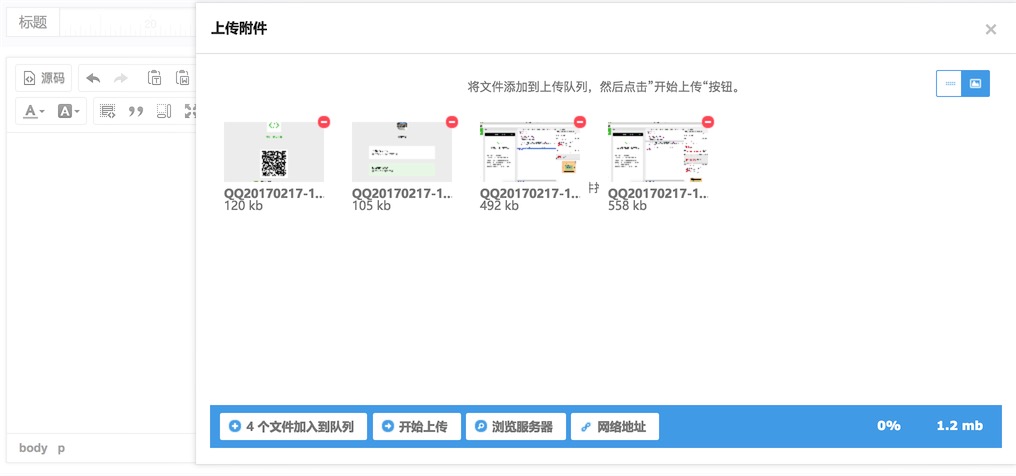Remove the 492 kb file from queue
The height and width of the screenshot is (476, 1016).
click(x=580, y=122)
